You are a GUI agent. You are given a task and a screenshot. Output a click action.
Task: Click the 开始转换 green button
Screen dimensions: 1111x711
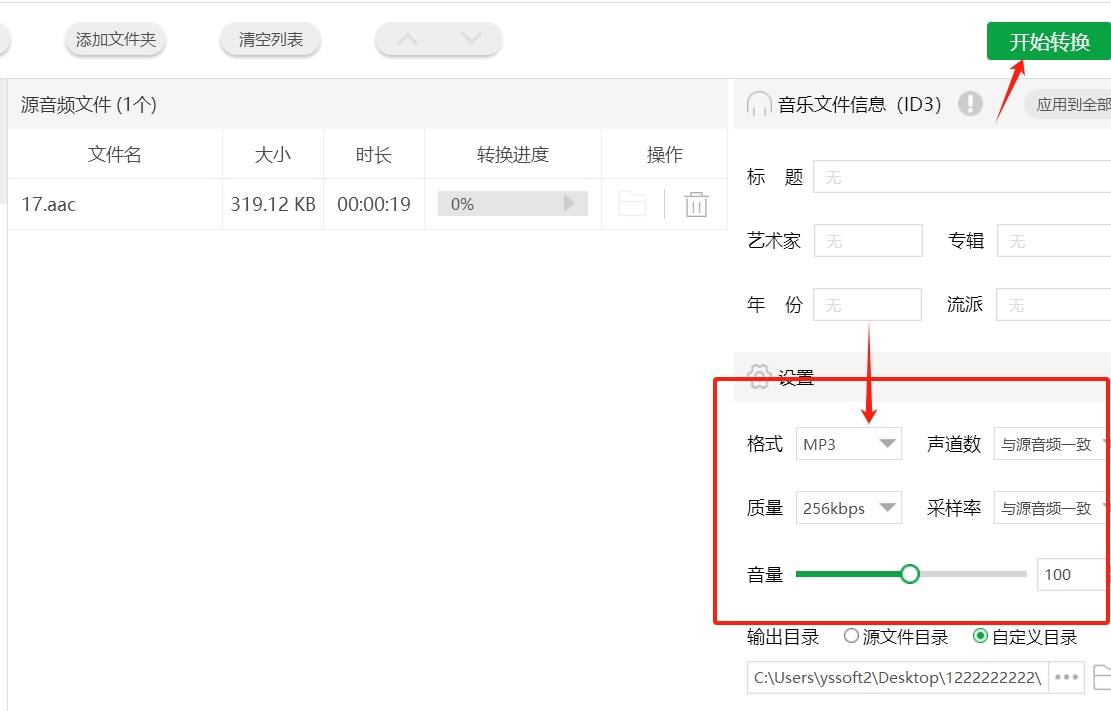(1049, 41)
